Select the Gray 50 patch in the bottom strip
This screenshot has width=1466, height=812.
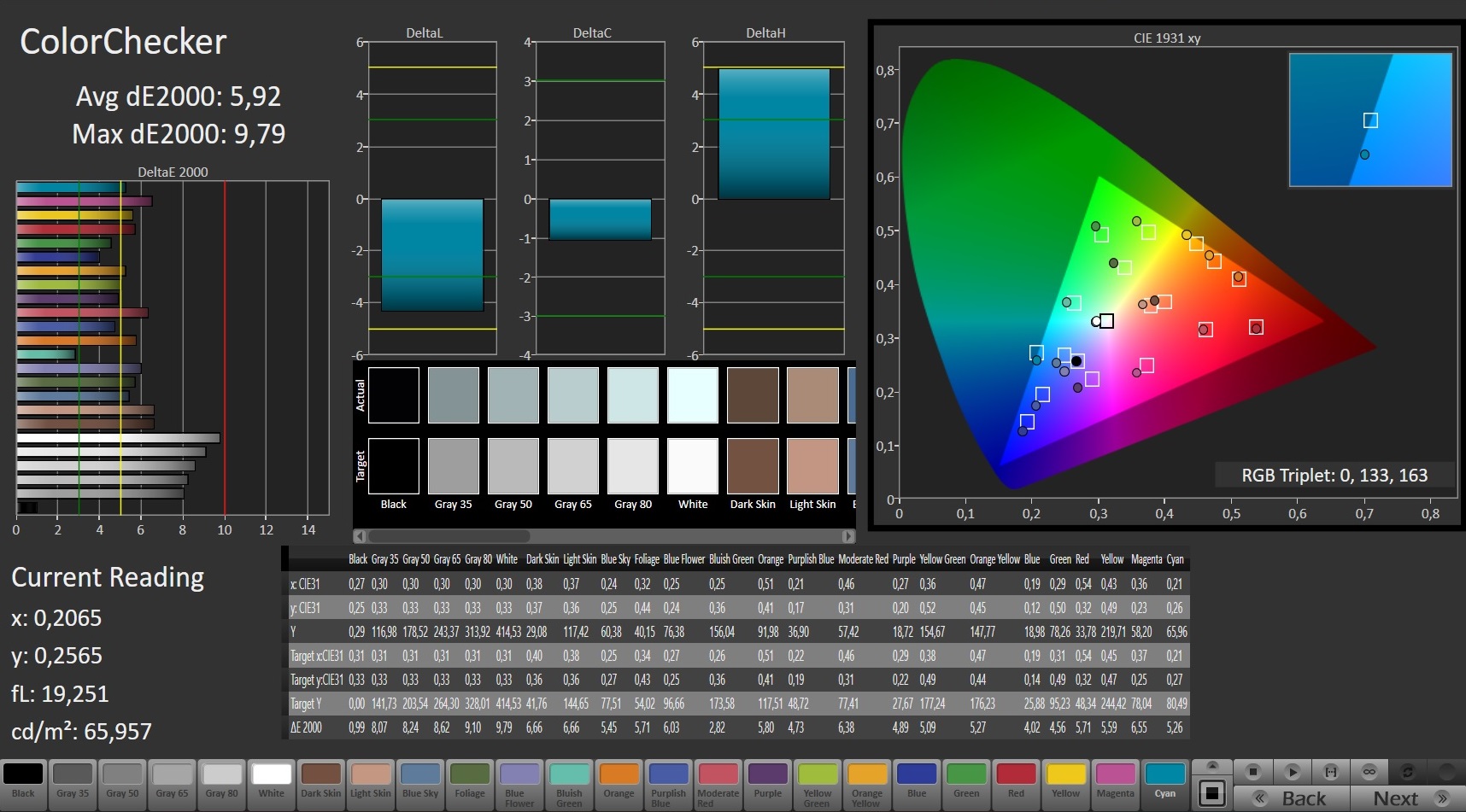click(x=122, y=785)
